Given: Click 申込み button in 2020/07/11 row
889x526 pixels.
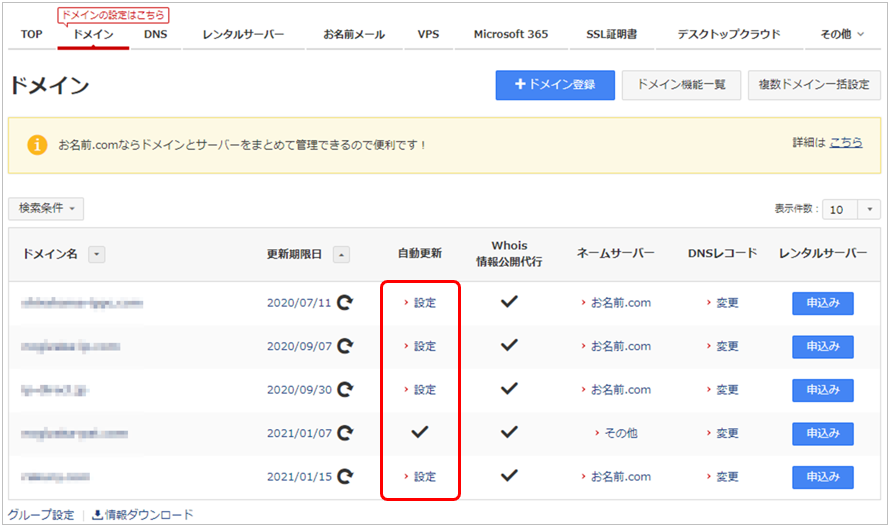Looking at the screenshot, I should pyautogui.click(x=823, y=303).
